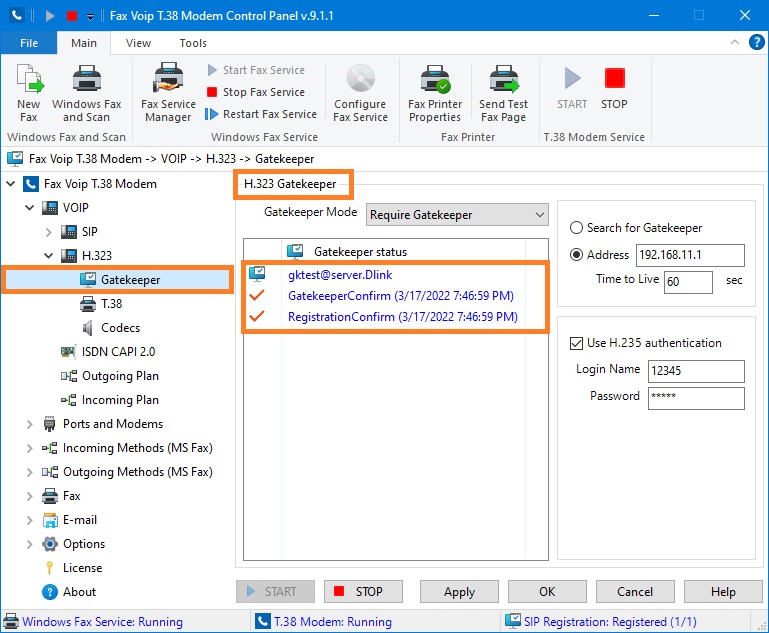This screenshot has width=769, height=633.
Task: Click Start Fax Service
Action: click(x=256, y=70)
